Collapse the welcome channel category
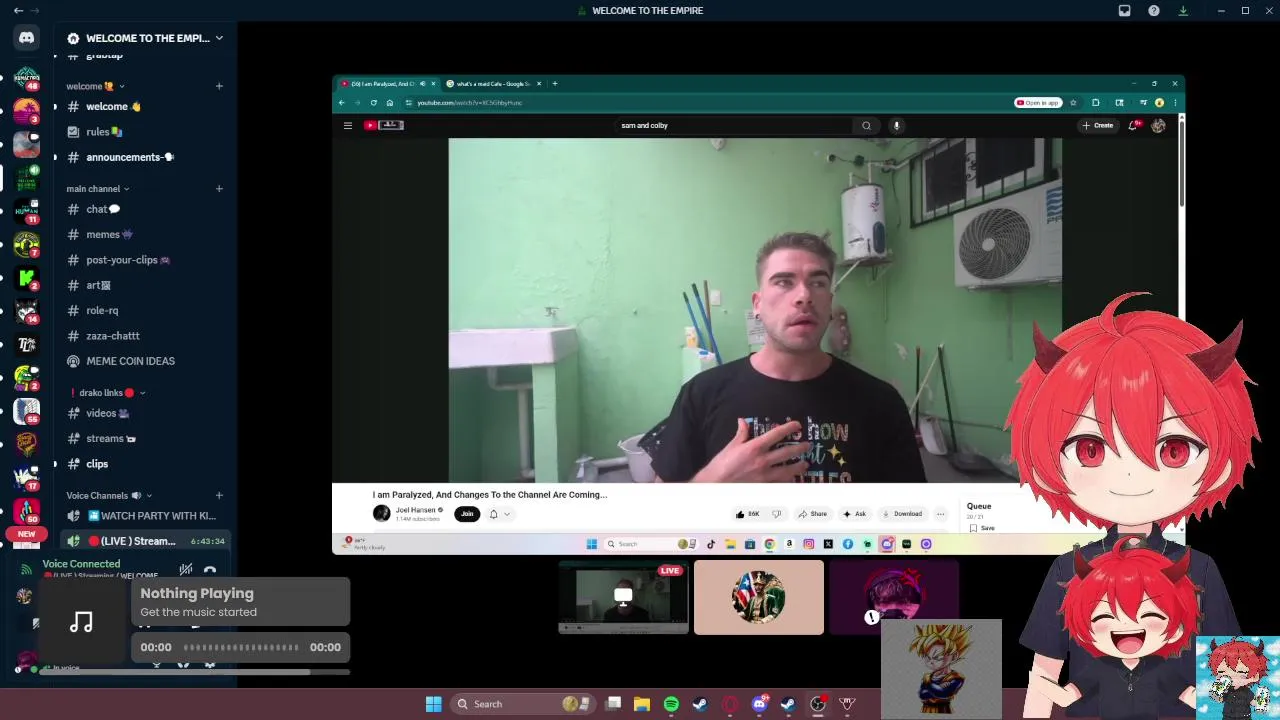 tap(95, 86)
